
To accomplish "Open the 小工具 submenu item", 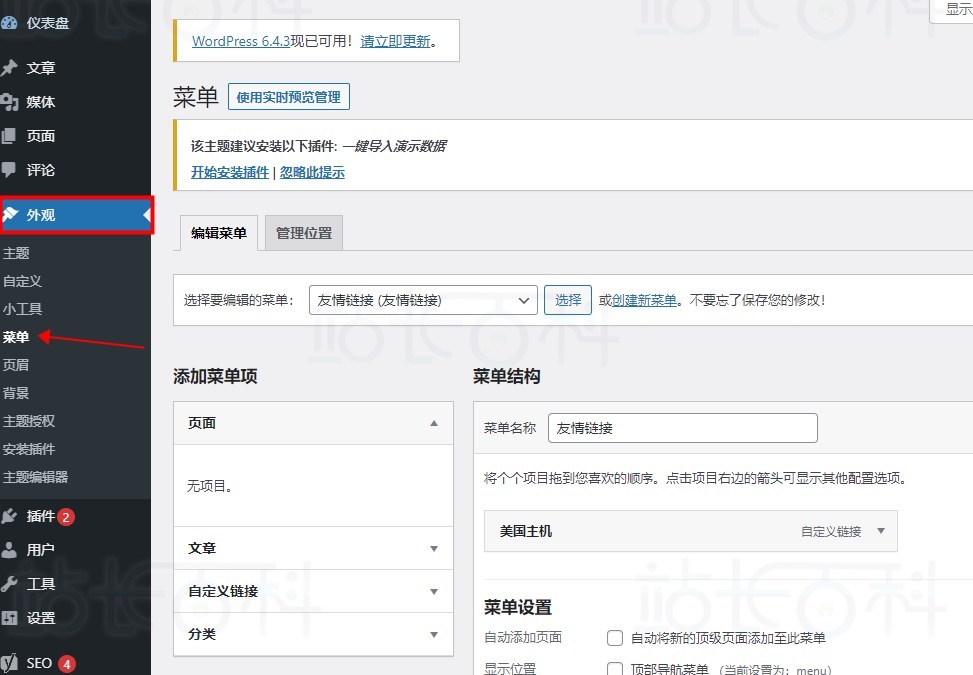I will click(22, 309).
